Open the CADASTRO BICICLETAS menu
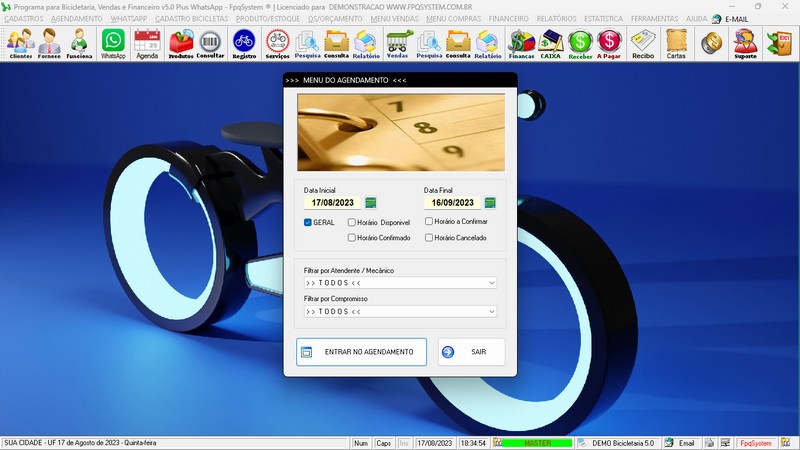The image size is (800, 450). (x=192, y=19)
